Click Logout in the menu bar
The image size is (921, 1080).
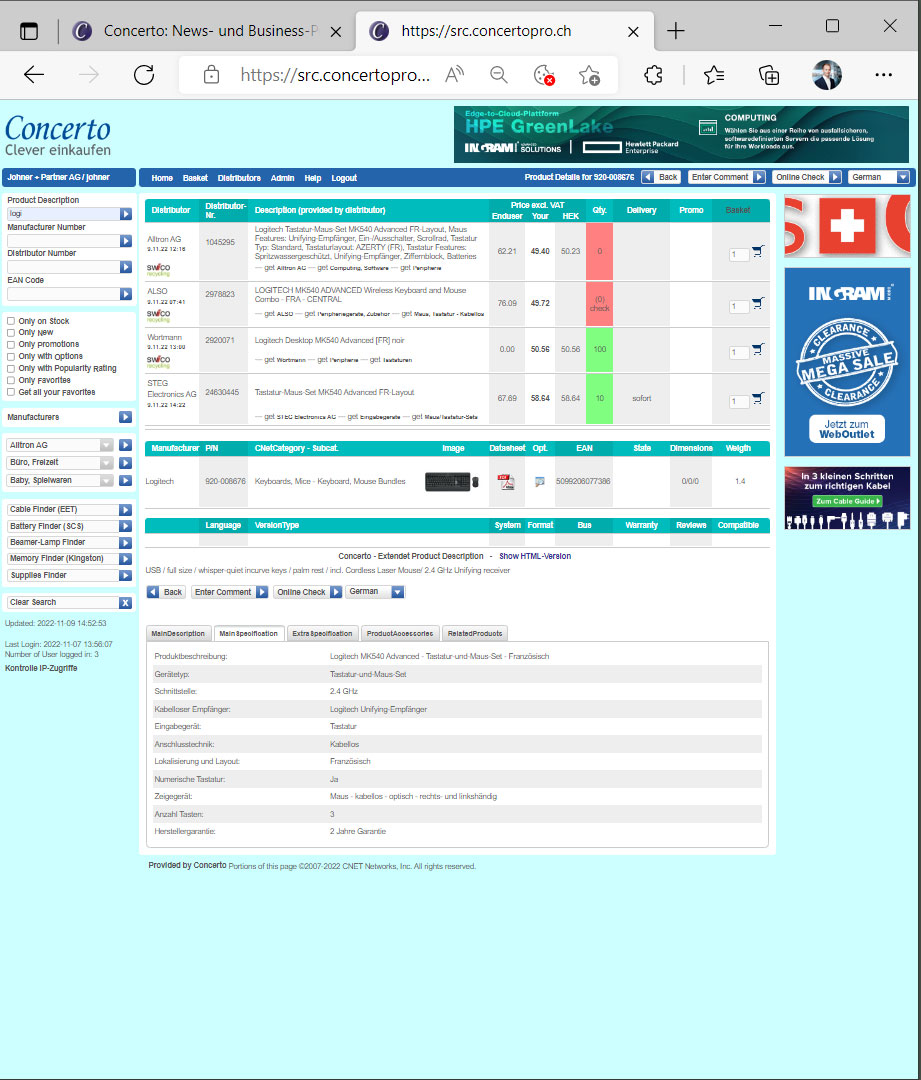[x=344, y=178]
